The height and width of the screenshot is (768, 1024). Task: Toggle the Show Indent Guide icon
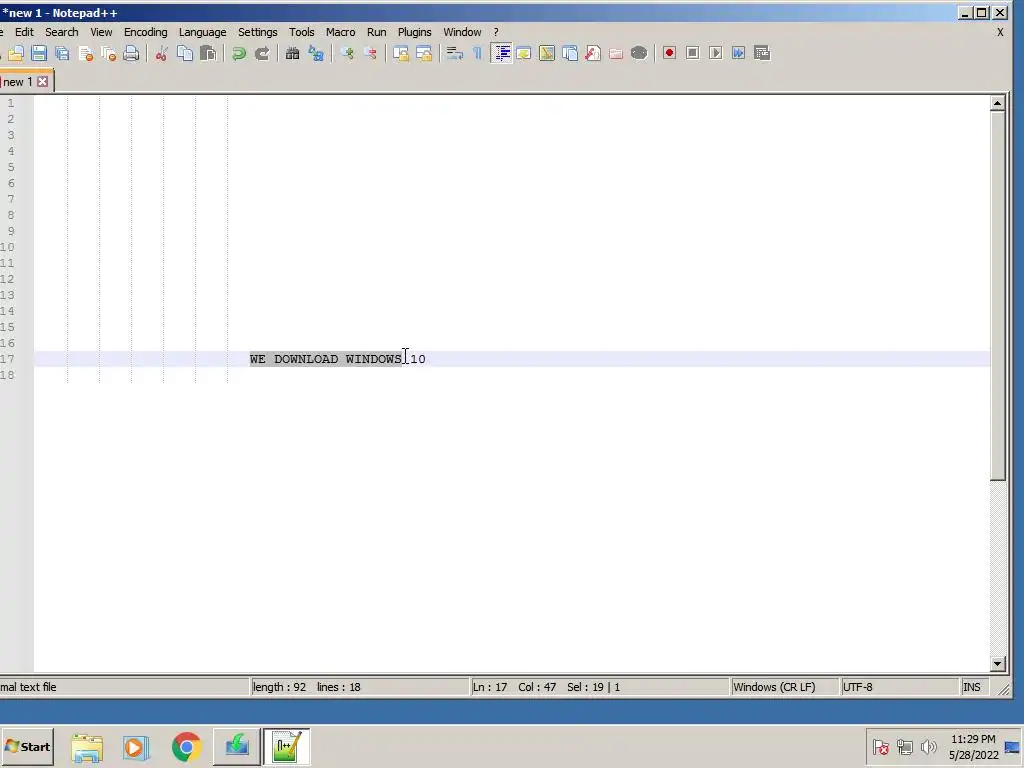(x=502, y=54)
